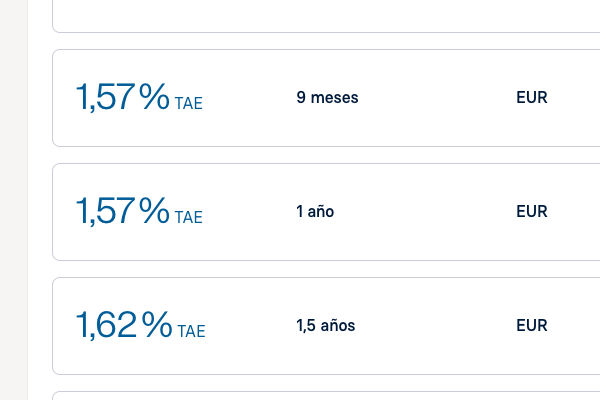This screenshot has width=600, height=400.
Task: Click the percent sign in the 1,62 % rate
Action: [157, 325]
